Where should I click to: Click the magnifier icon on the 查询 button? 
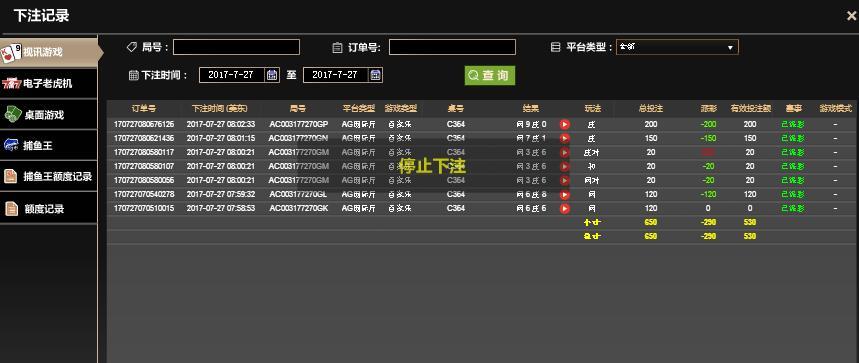(x=473, y=76)
